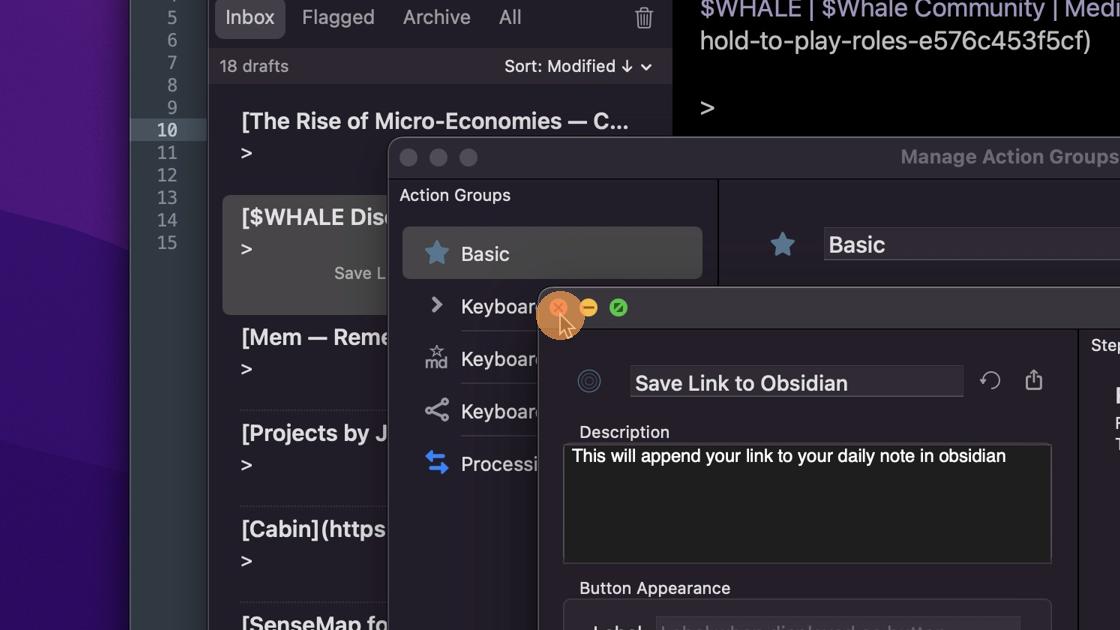Click the Basic group name field
Image resolution: width=1120 pixels, height=630 pixels.
pos(970,245)
